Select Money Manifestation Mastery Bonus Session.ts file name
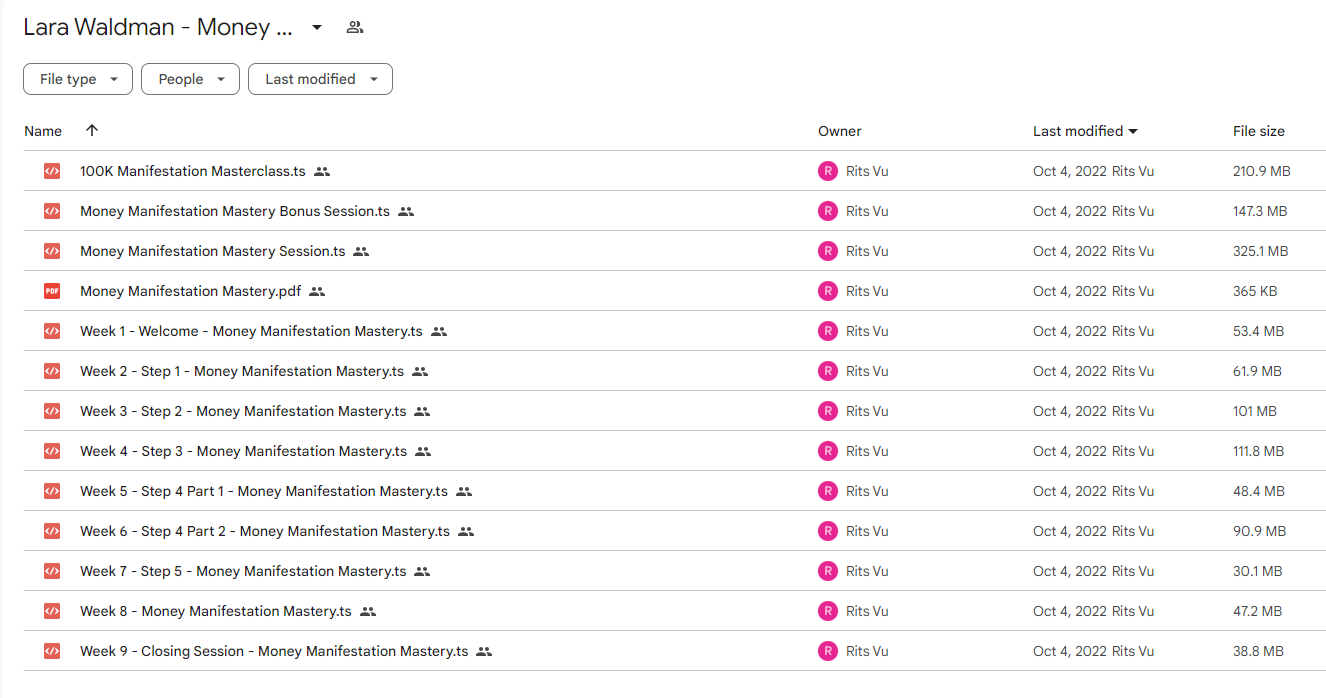The width and height of the screenshot is (1326, 698). click(x=235, y=211)
